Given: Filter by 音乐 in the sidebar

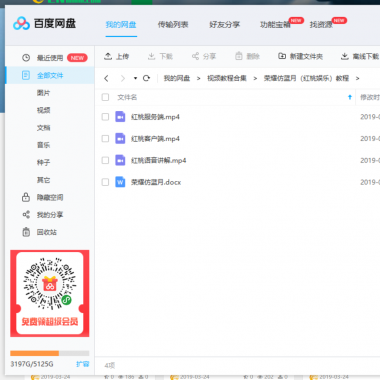Looking at the screenshot, I should (x=43, y=145).
